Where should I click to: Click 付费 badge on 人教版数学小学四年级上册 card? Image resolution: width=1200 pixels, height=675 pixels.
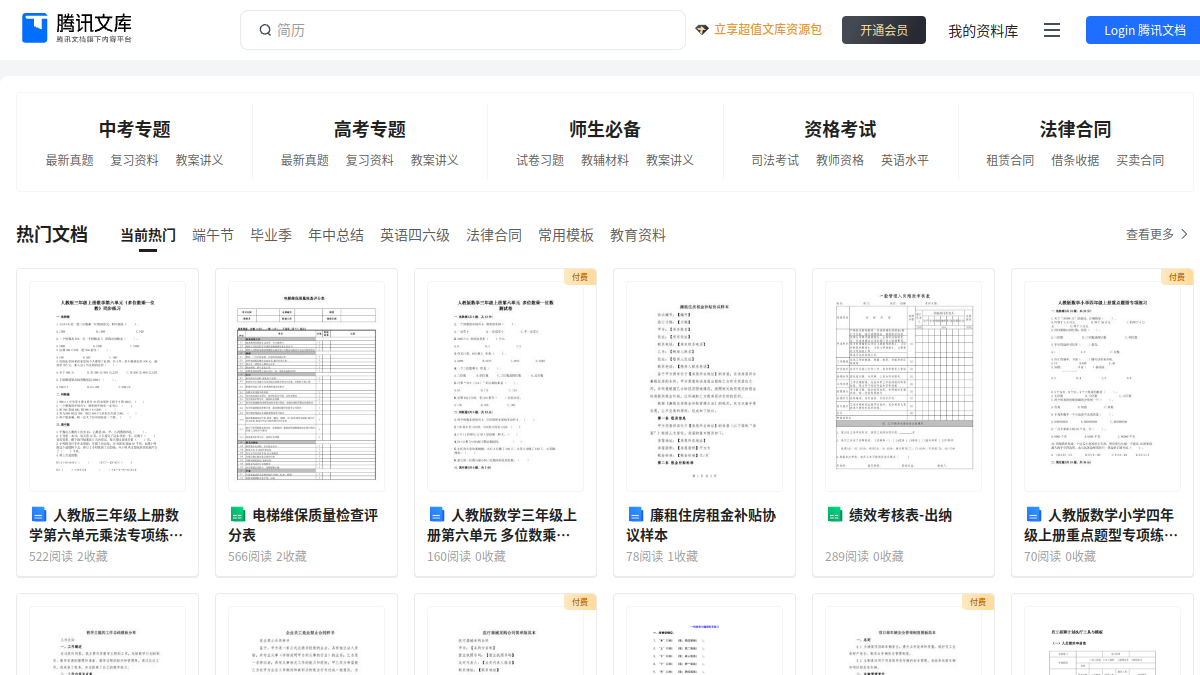[x=1177, y=277]
